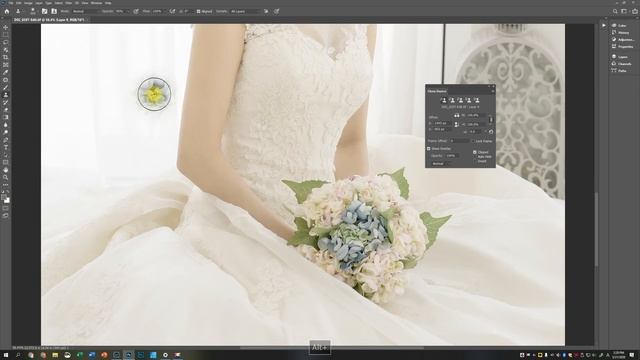Viewport: 640px width, 360px height.
Task: Select the Rectangular Marquee tool
Action: tap(5, 35)
